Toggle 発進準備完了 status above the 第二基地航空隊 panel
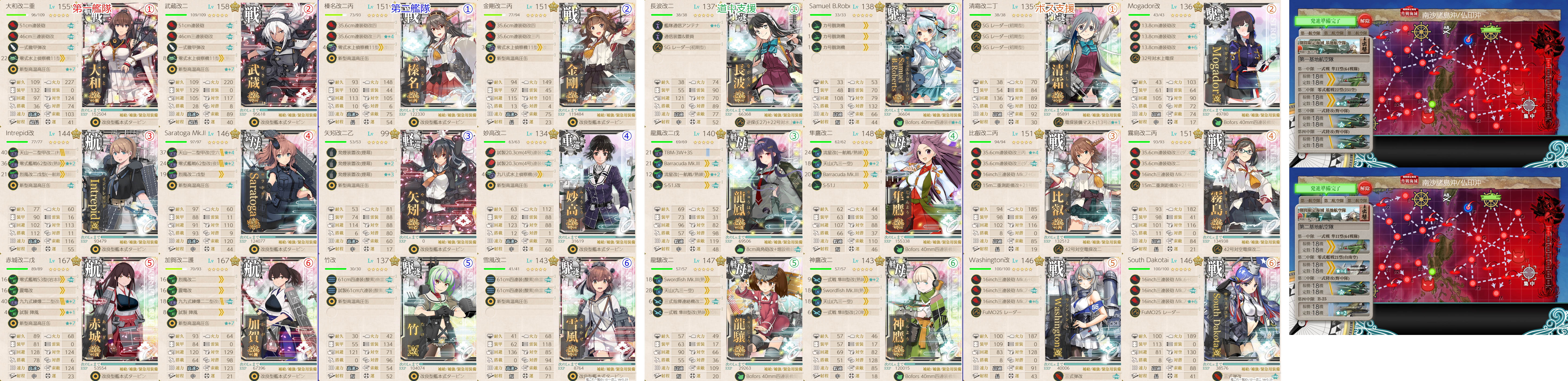 coord(1326,188)
